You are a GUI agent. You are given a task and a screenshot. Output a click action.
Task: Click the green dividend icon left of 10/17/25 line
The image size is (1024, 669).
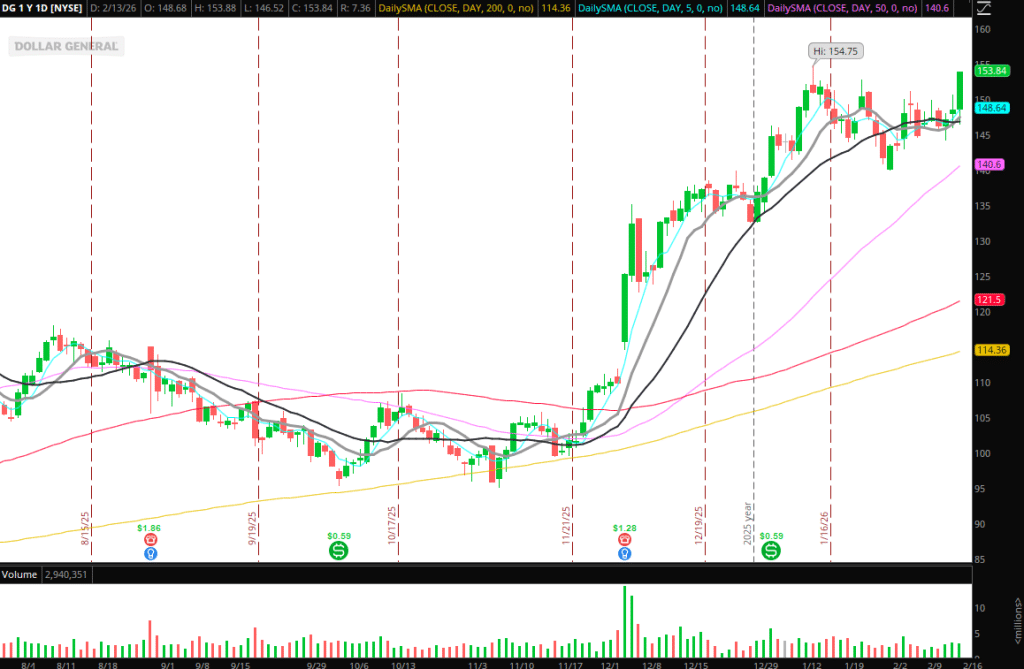339,550
